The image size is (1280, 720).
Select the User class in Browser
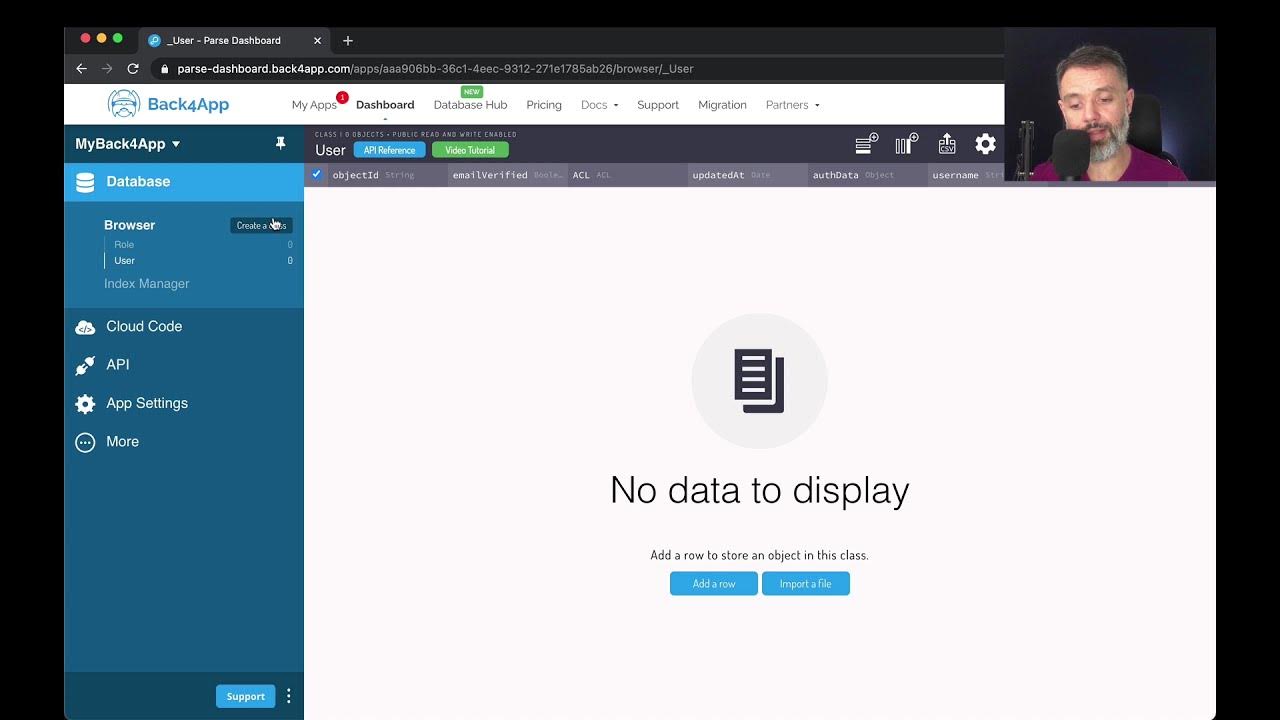(x=124, y=261)
